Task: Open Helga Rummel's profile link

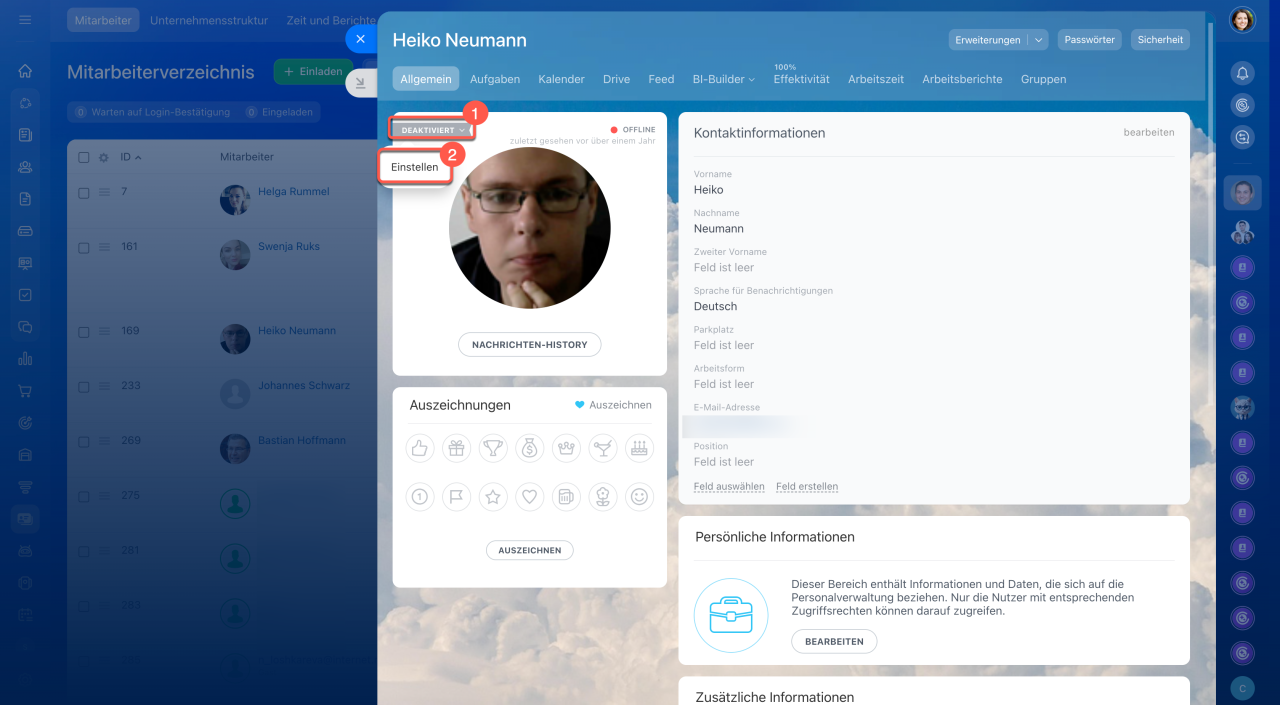Action: point(293,192)
